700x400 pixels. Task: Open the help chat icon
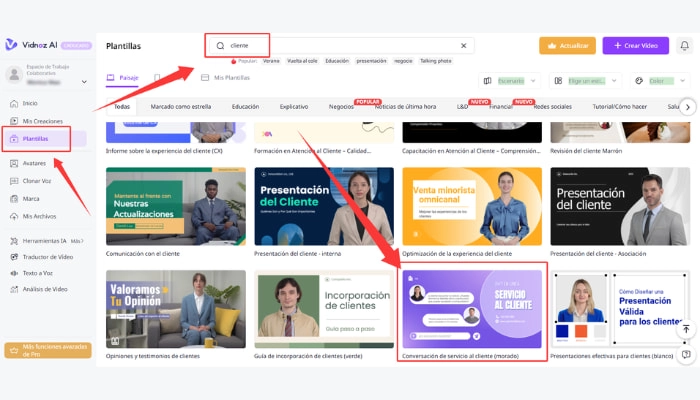tap(686, 354)
